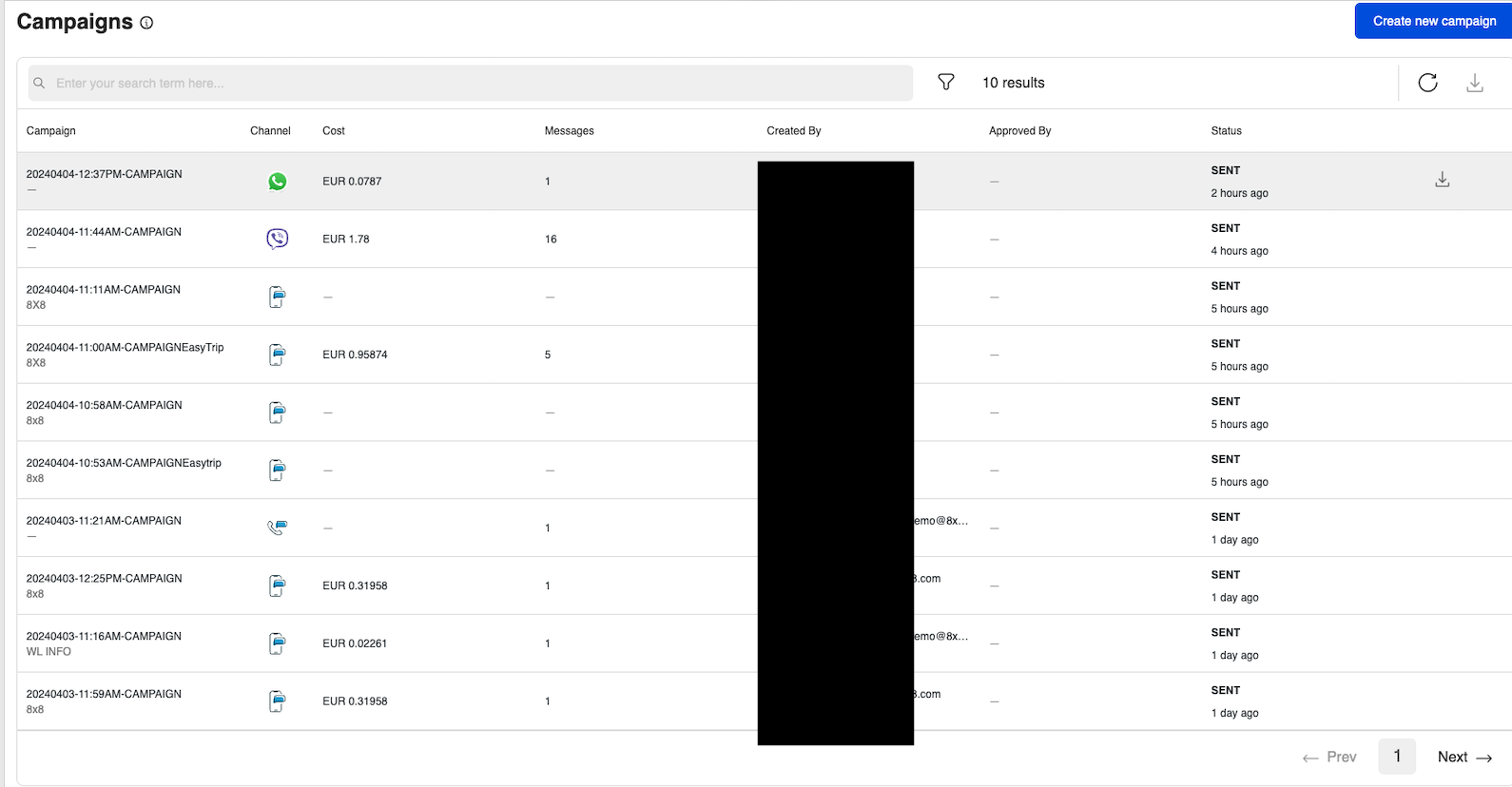
Task: Click the WhatsApp channel icon
Action: pyautogui.click(x=277, y=182)
